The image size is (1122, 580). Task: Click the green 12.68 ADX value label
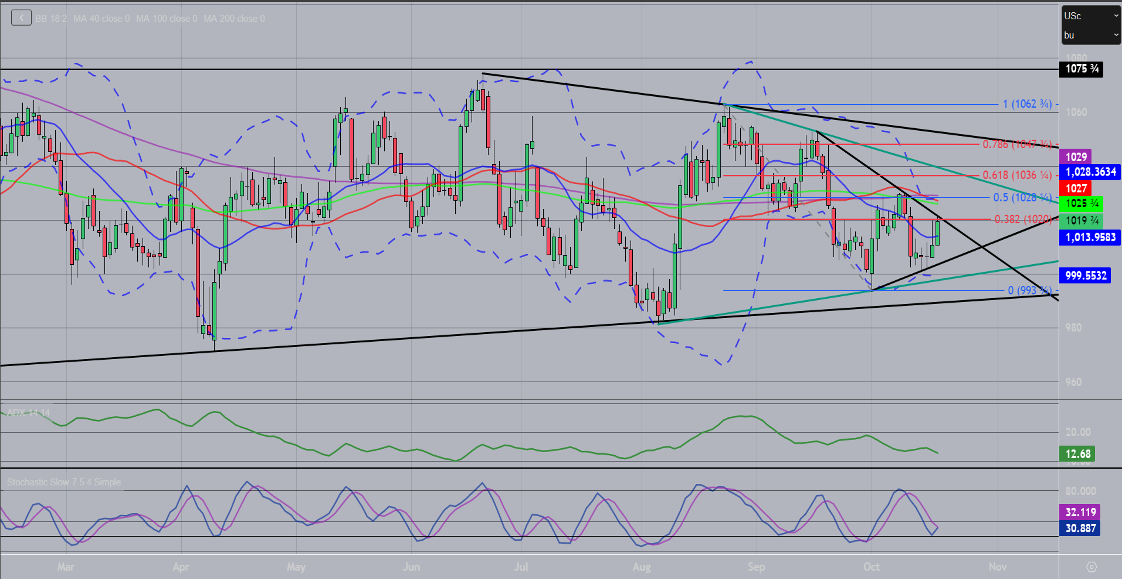pos(1077,454)
